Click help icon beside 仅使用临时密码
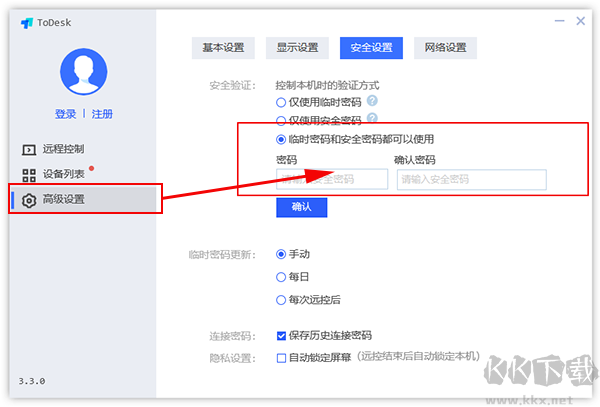Screen dimensions: 600x407 372,101
